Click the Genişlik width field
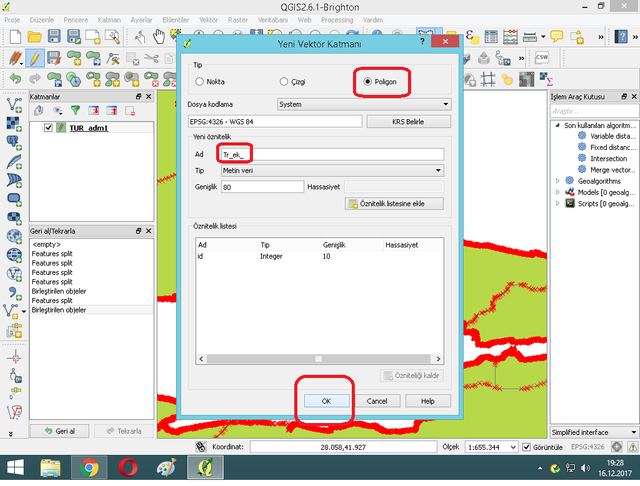Viewport: 640px width, 486px height. pos(262,187)
